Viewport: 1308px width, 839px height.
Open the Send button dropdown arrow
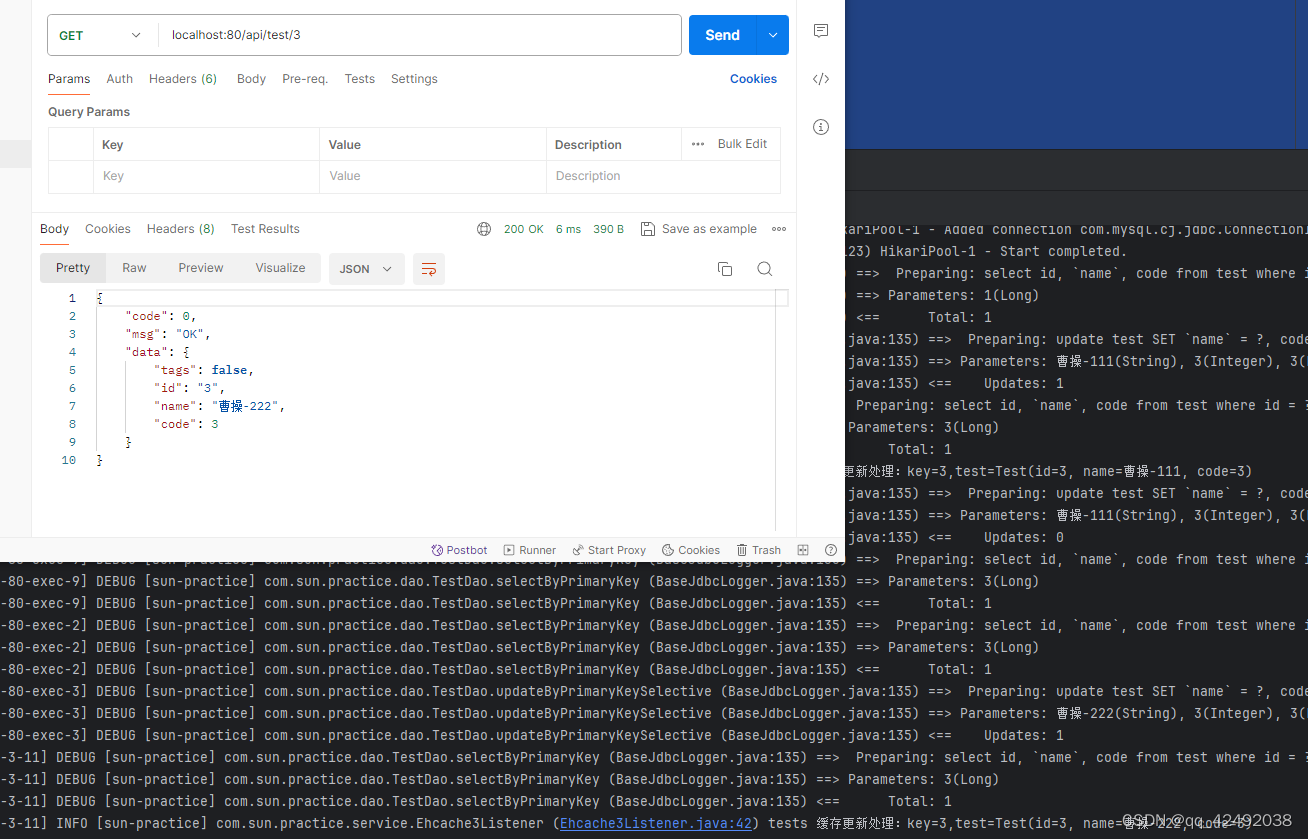(772, 35)
